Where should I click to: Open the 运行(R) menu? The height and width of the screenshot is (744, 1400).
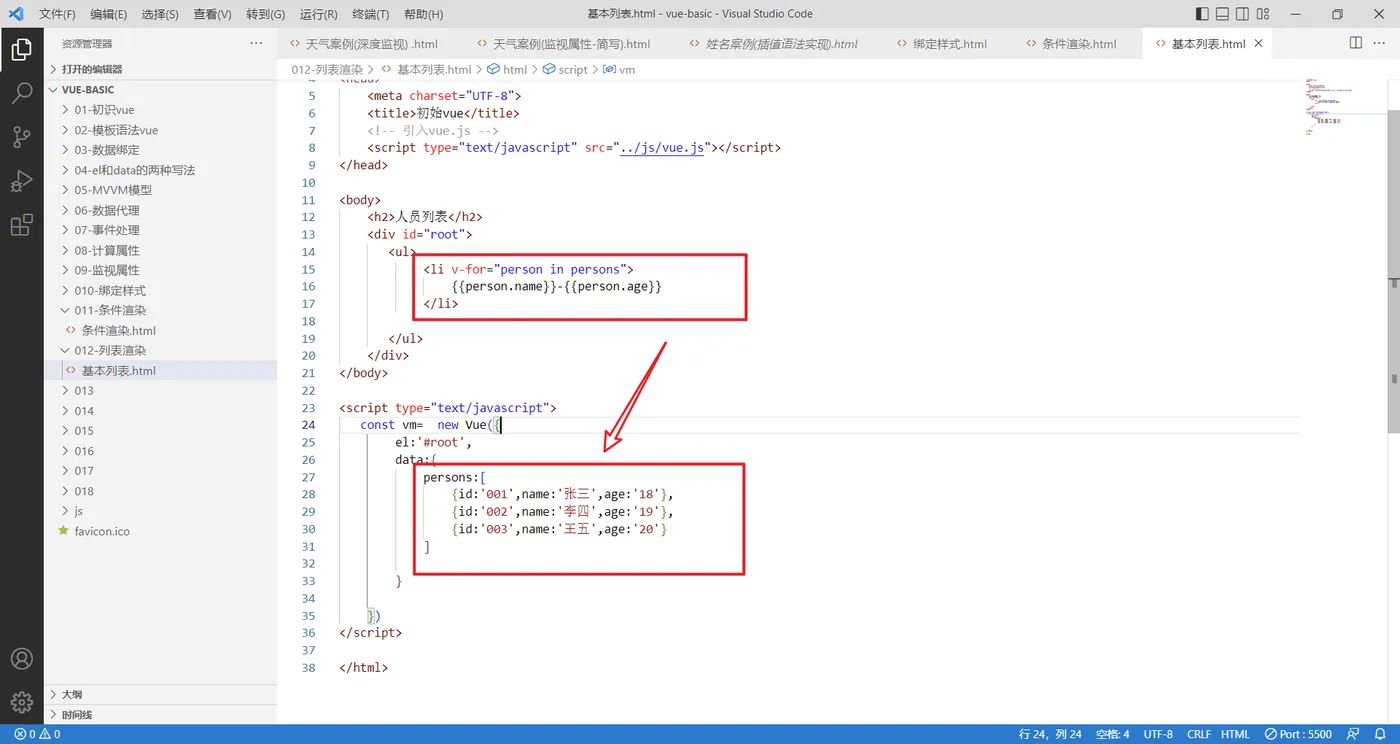pos(318,14)
